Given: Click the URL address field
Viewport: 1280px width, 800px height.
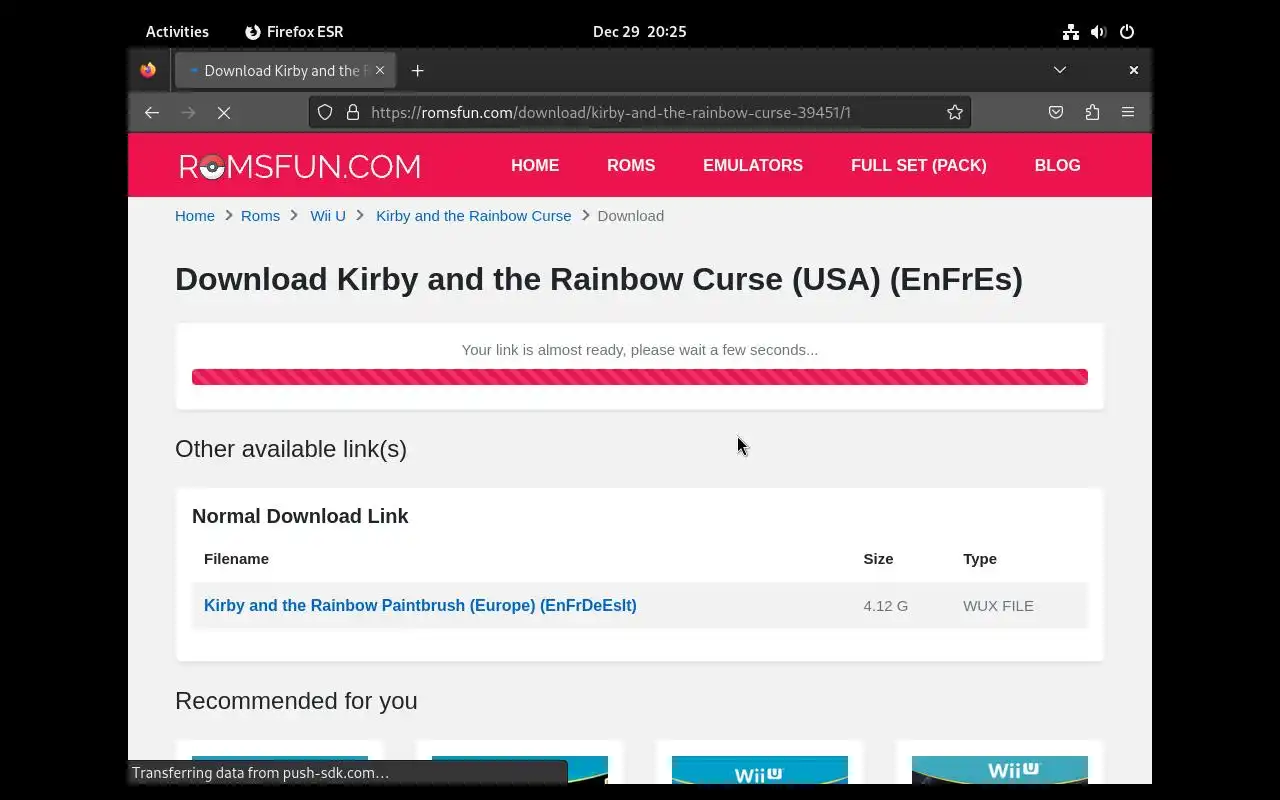Looking at the screenshot, I should point(640,112).
